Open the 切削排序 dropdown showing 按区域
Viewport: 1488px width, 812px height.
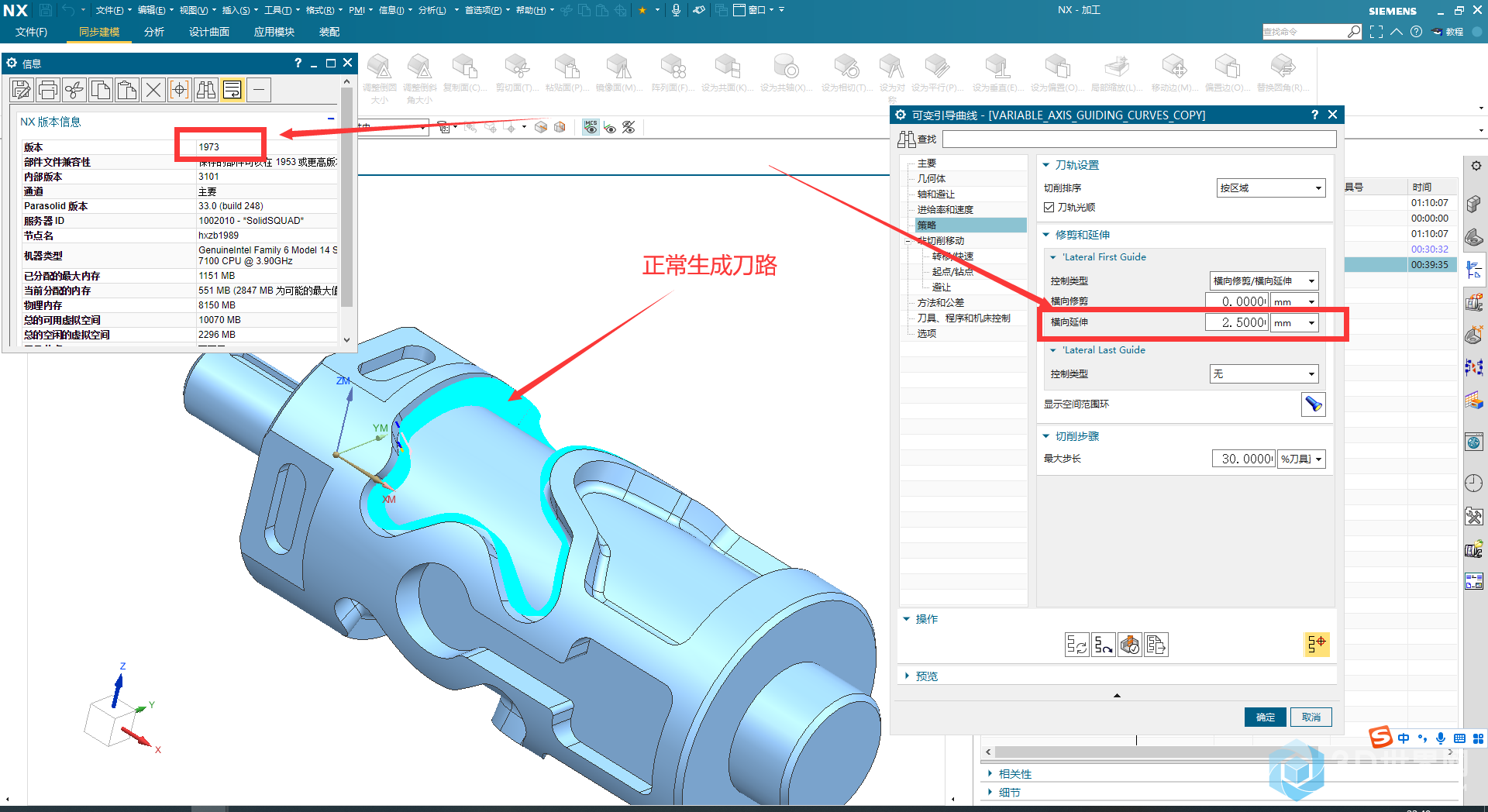pos(1271,188)
